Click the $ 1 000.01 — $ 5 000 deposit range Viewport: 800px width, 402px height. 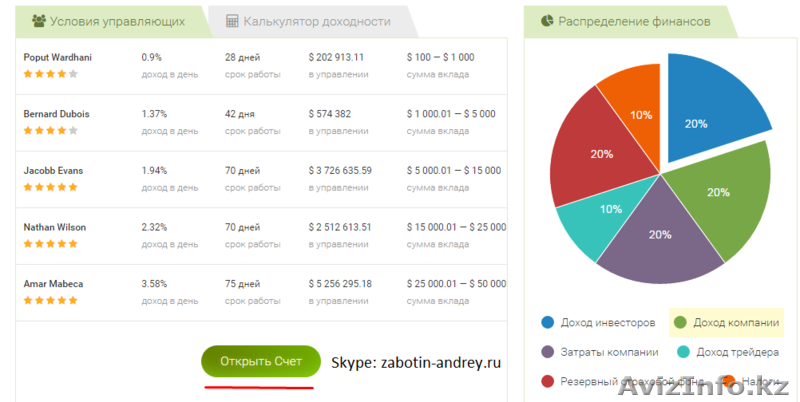tap(451, 114)
